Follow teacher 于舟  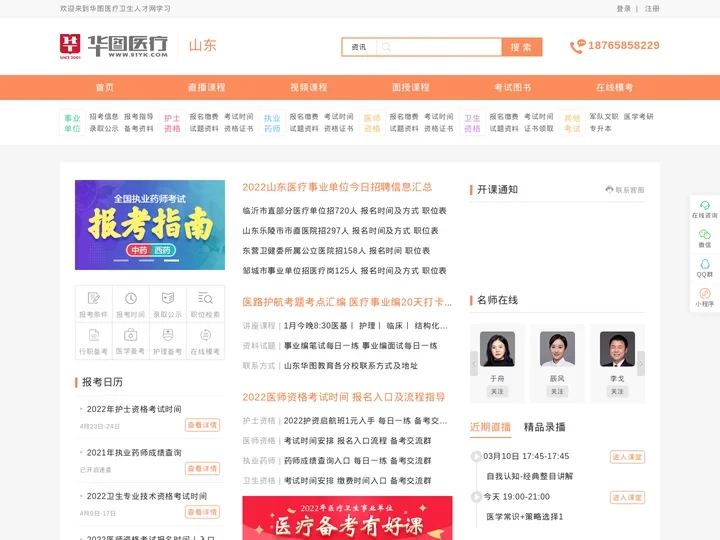click(497, 391)
